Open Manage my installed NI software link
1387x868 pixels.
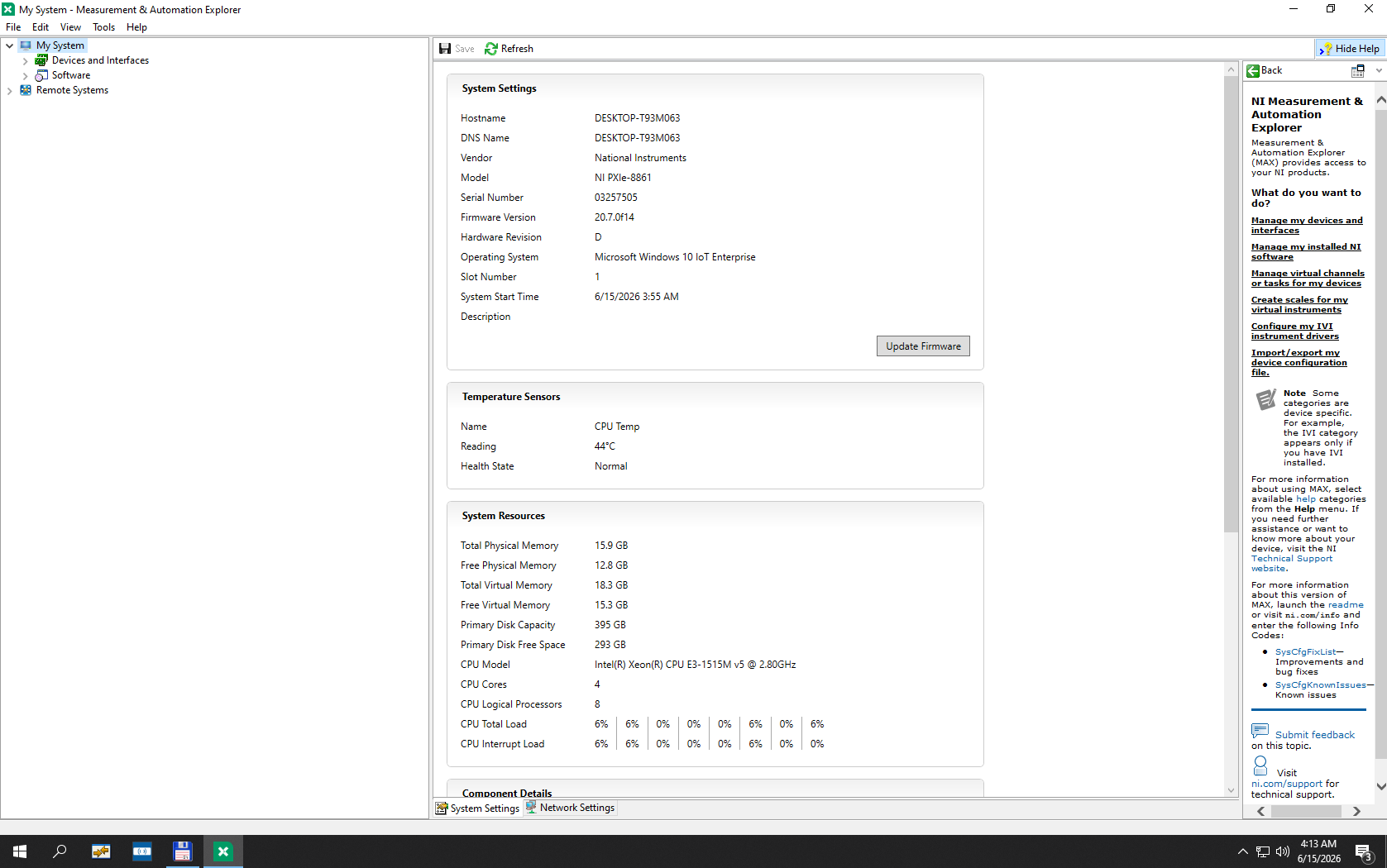[x=1306, y=252]
